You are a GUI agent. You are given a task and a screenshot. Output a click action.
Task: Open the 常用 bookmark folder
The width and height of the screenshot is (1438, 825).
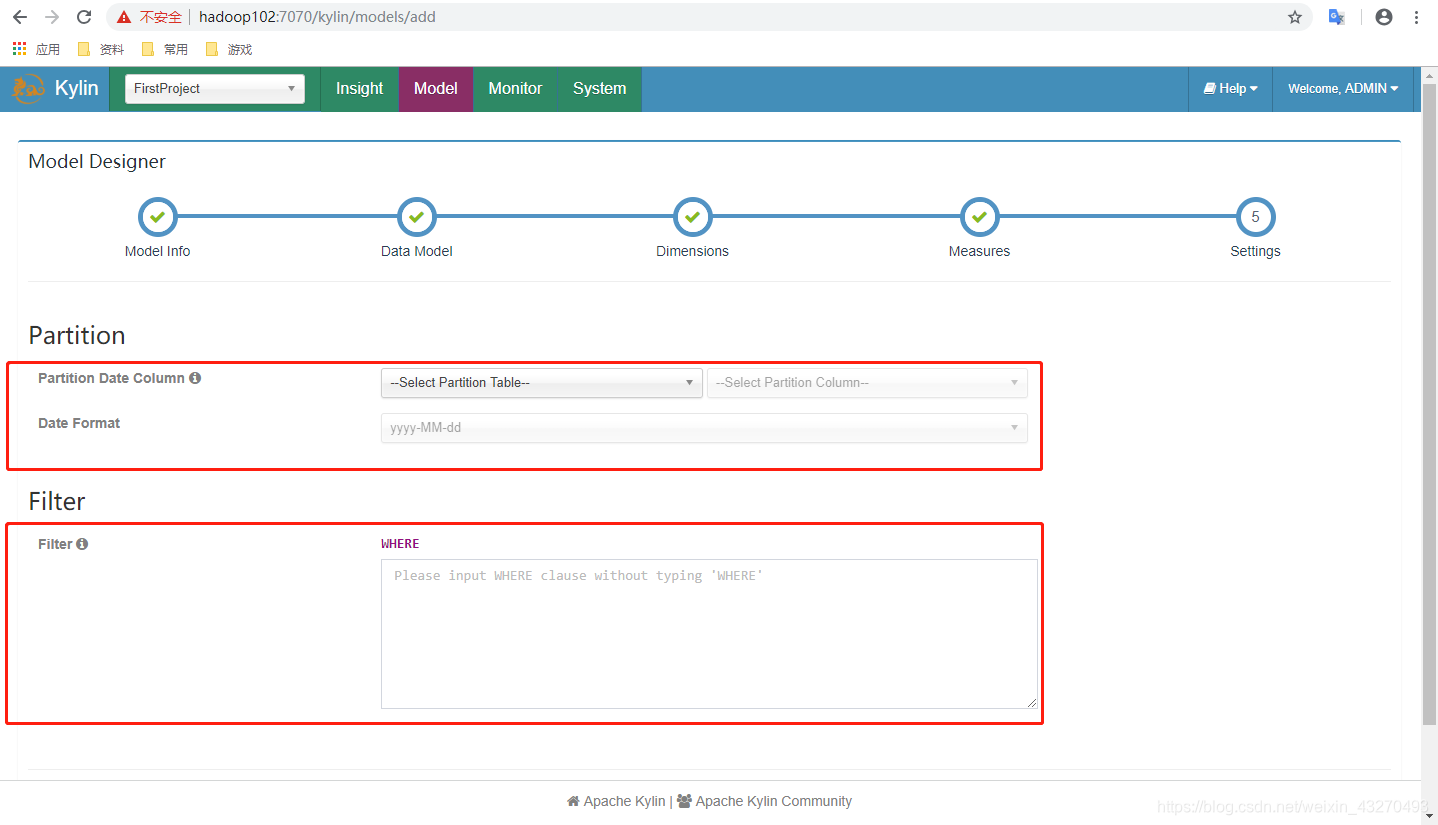(x=165, y=49)
